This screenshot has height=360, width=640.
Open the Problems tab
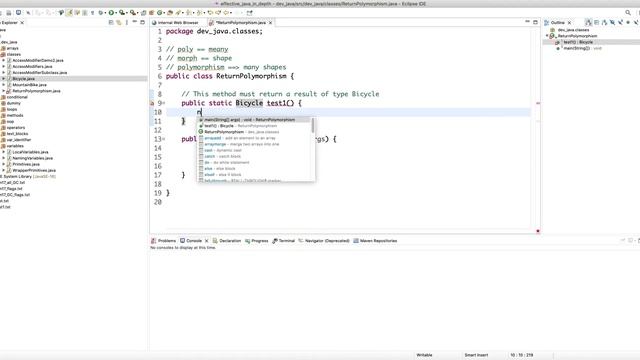pyautogui.click(x=164, y=241)
